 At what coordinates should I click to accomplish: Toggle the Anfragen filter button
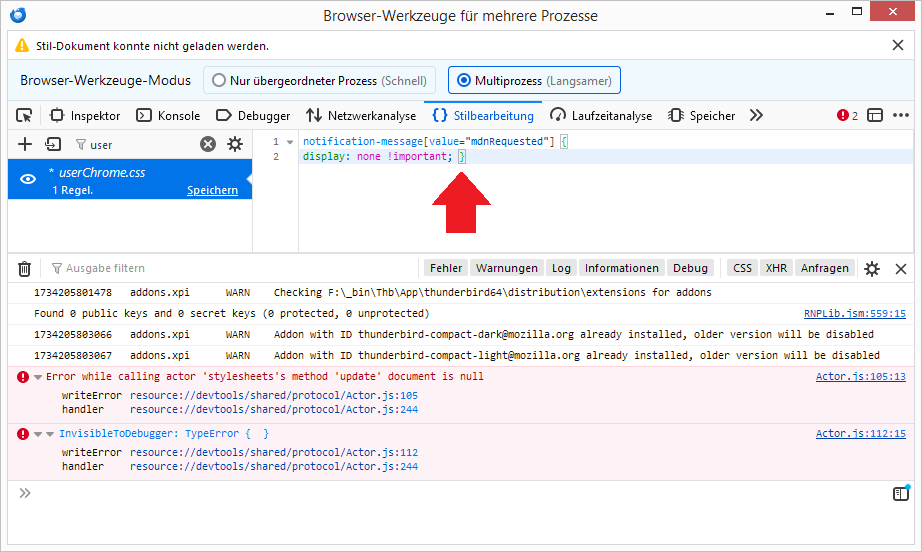coord(824,268)
